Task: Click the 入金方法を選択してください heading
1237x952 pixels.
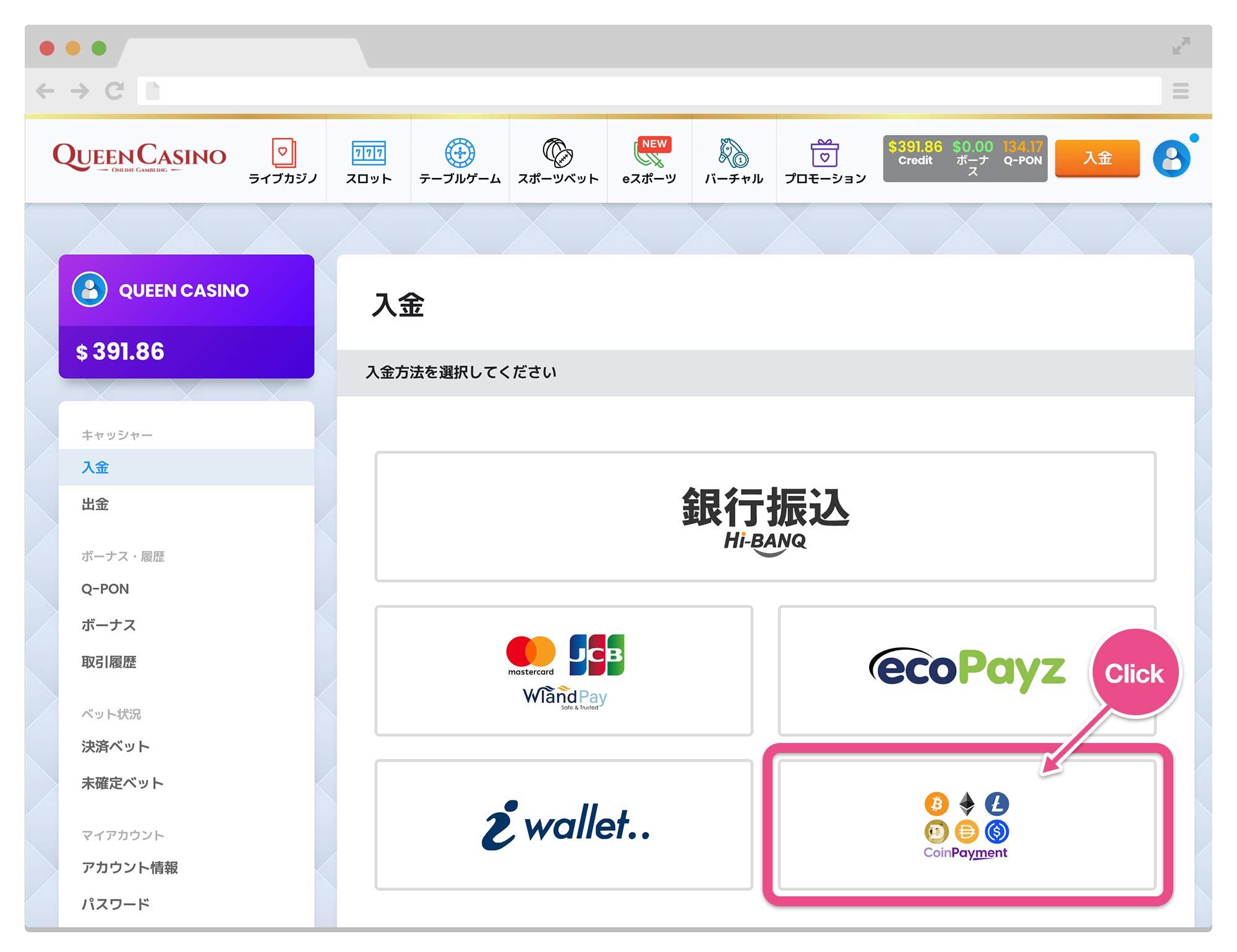Action: pos(461,372)
